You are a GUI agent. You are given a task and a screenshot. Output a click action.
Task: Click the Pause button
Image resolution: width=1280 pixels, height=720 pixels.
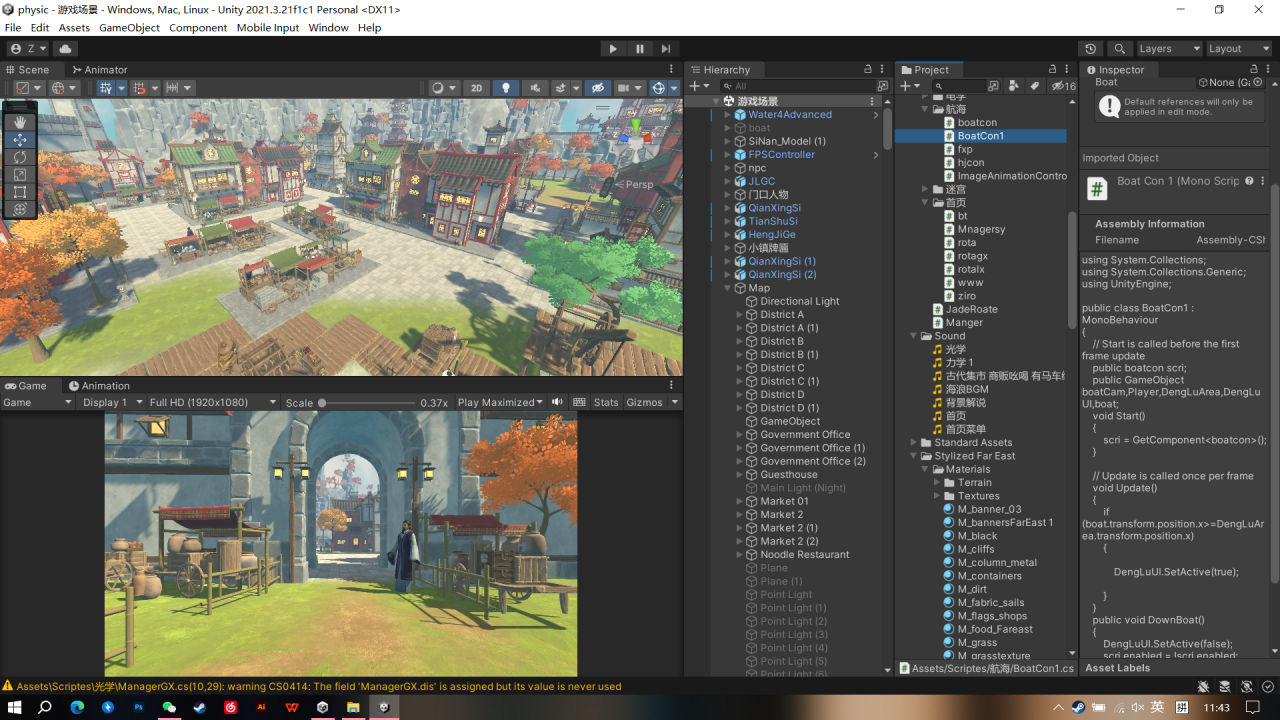point(640,48)
